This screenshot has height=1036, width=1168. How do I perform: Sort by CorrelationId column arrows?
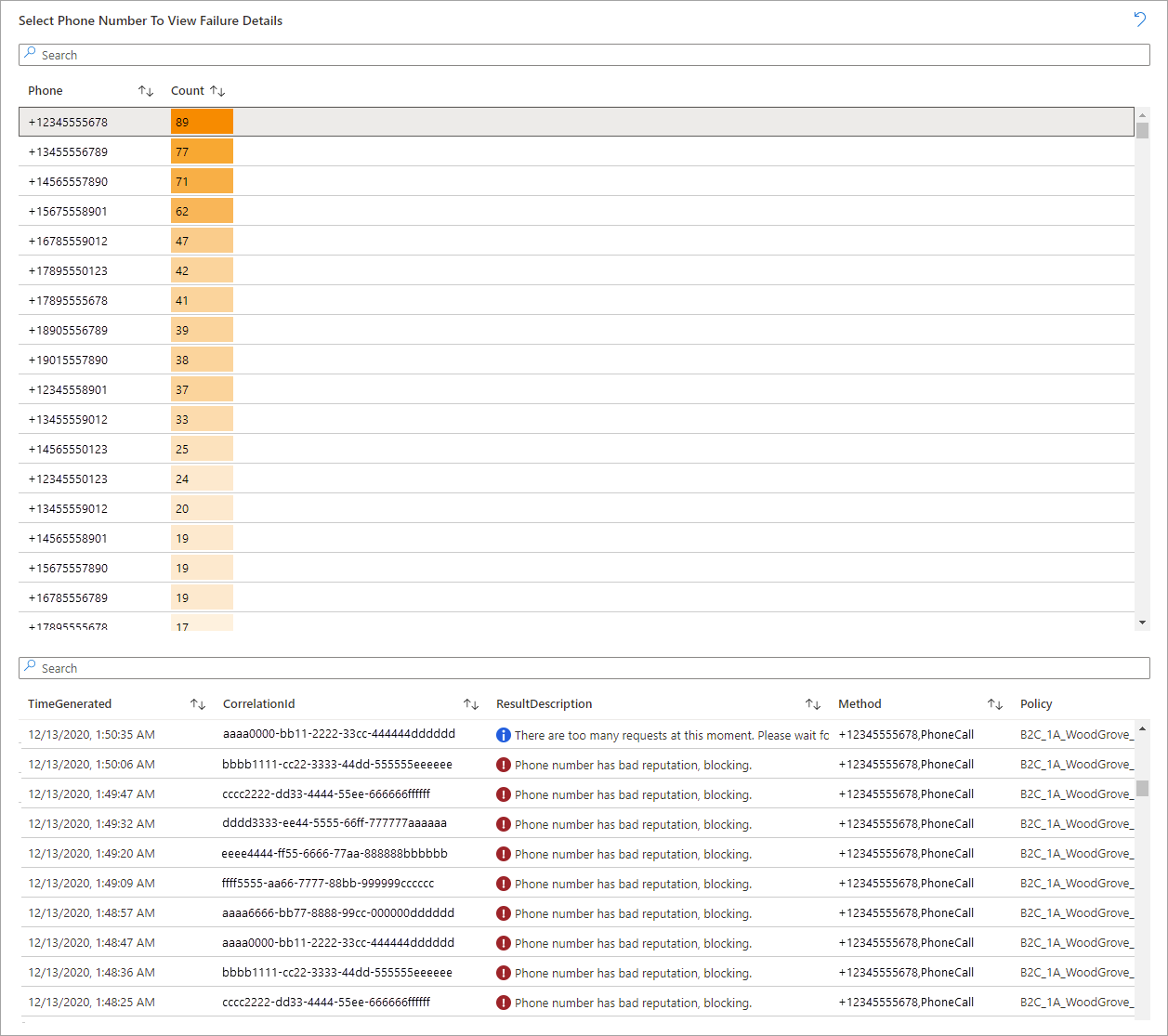click(471, 704)
